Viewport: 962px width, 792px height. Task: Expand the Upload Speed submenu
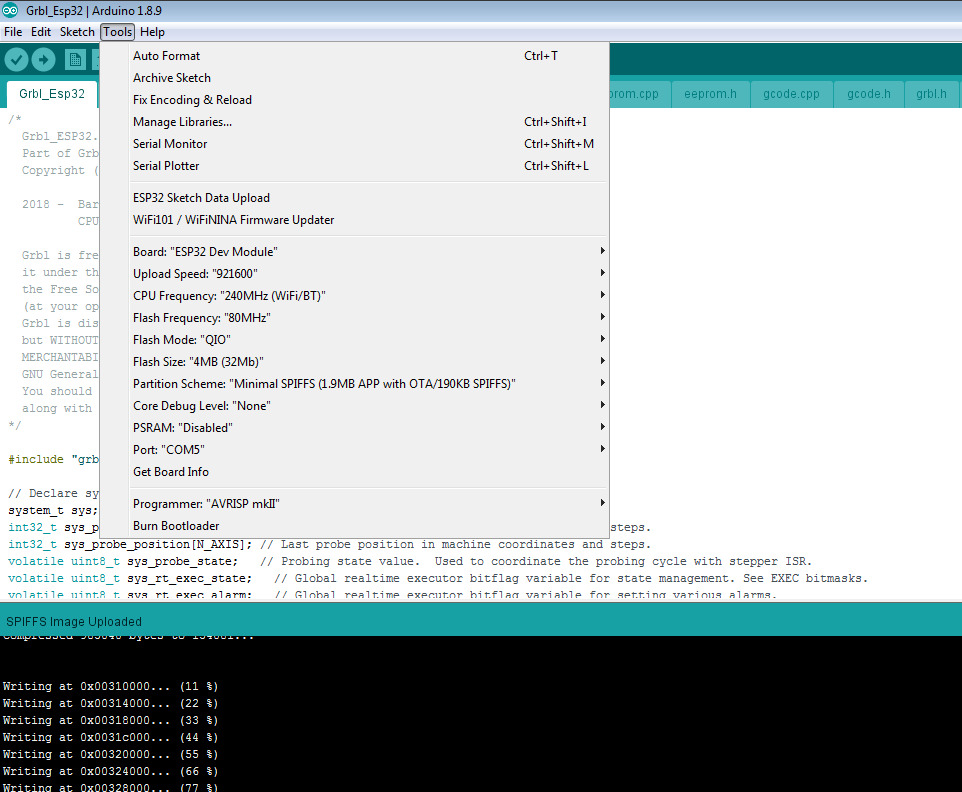tap(355, 274)
